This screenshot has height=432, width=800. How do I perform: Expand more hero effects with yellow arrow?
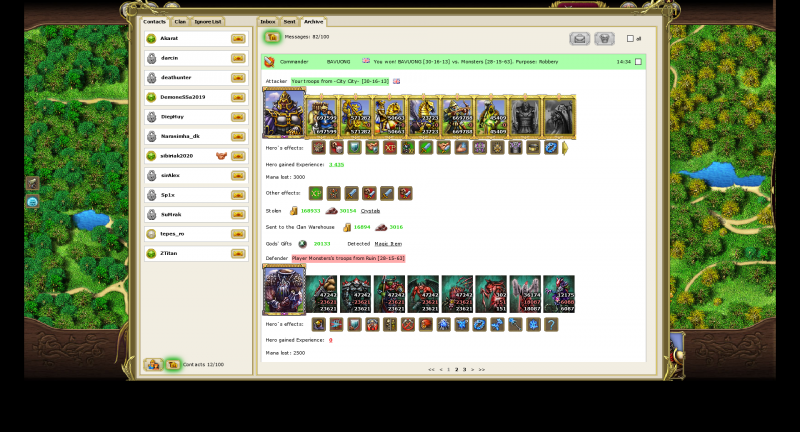(565, 148)
